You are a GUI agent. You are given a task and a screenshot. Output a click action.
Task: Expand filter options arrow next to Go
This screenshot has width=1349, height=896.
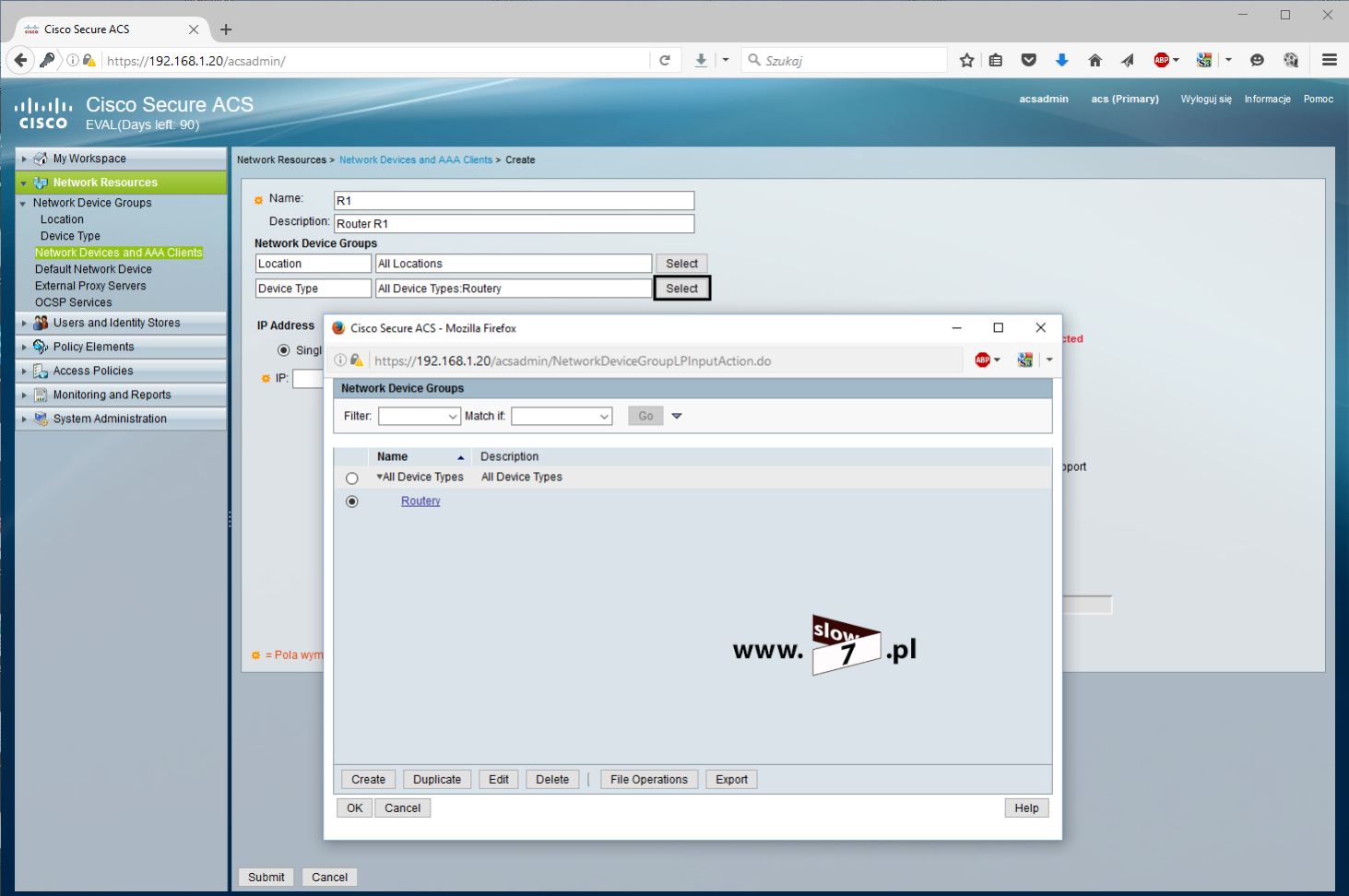tap(677, 417)
